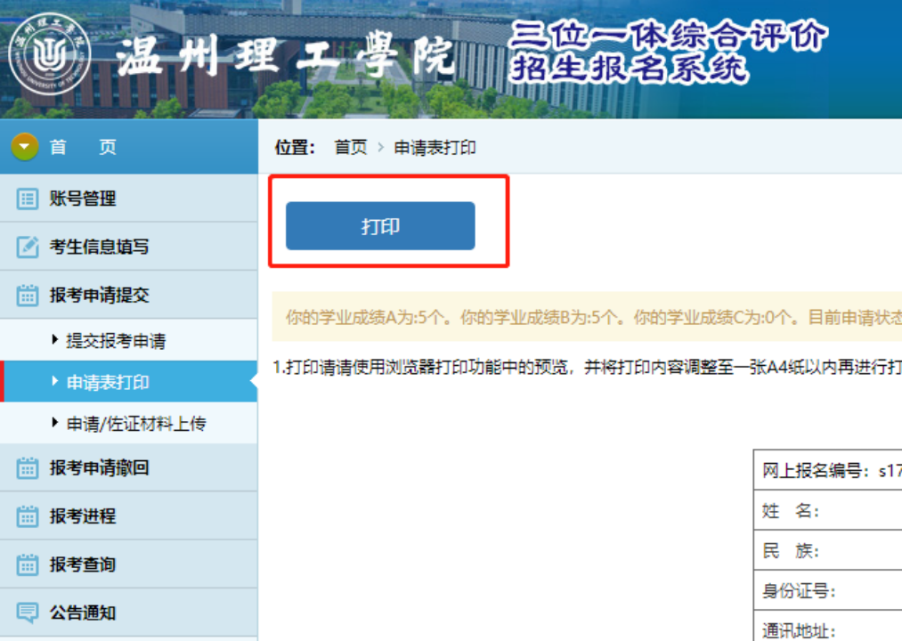The height and width of the screenshot is (641, 902).
Task: Click the orange home arrow icon
Action: (x=25, y=147)
